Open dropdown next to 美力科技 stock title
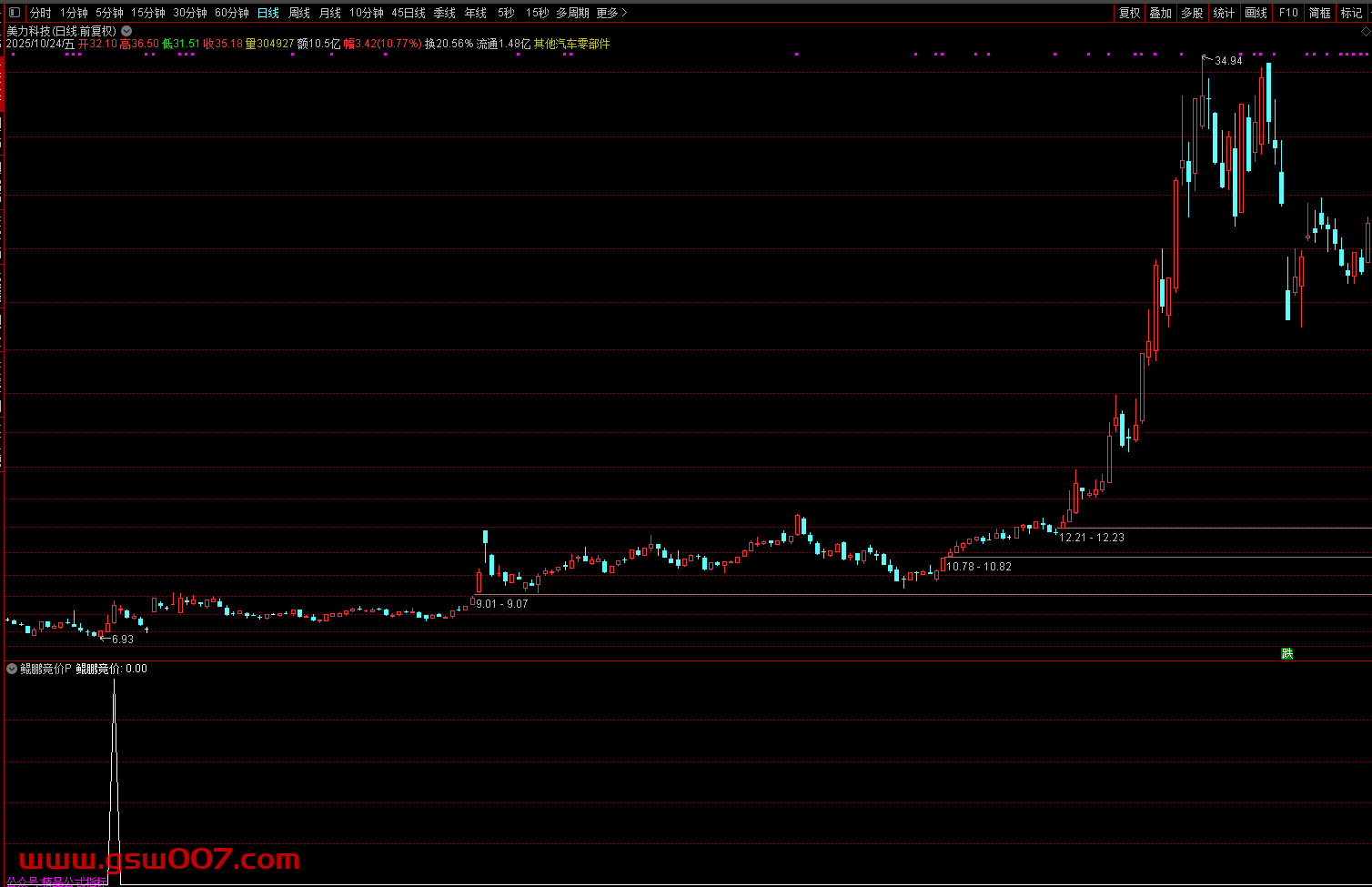The width and height of the screenshot is (1372, 887). 126,31
